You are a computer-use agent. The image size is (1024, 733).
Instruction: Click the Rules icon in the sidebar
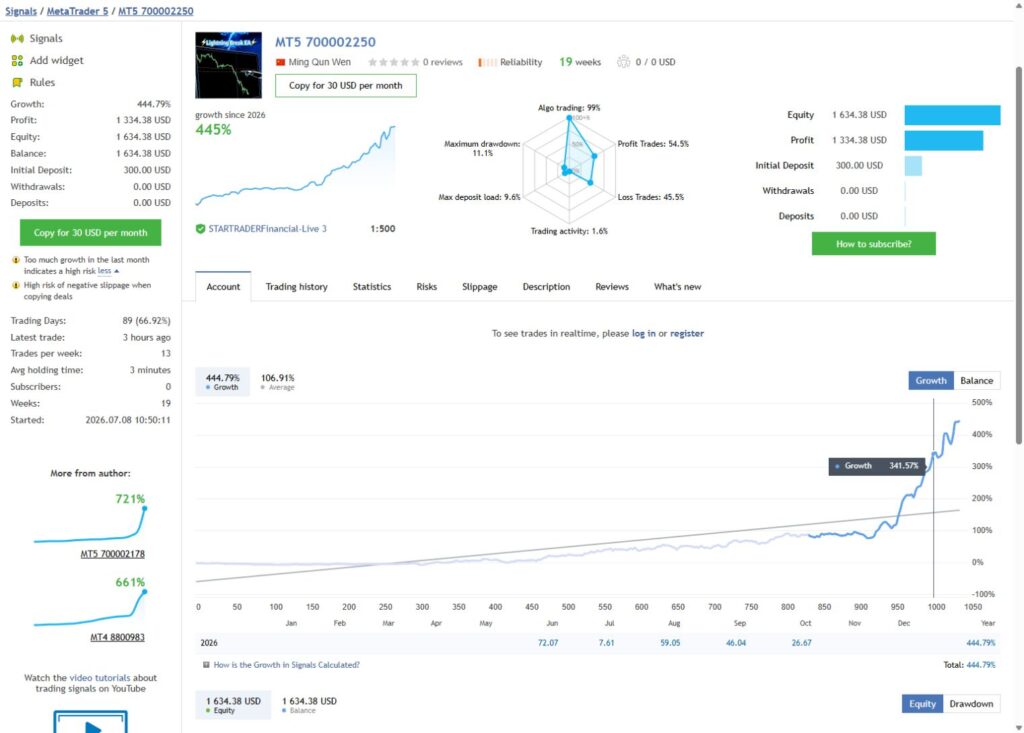[x=17, y=82]
